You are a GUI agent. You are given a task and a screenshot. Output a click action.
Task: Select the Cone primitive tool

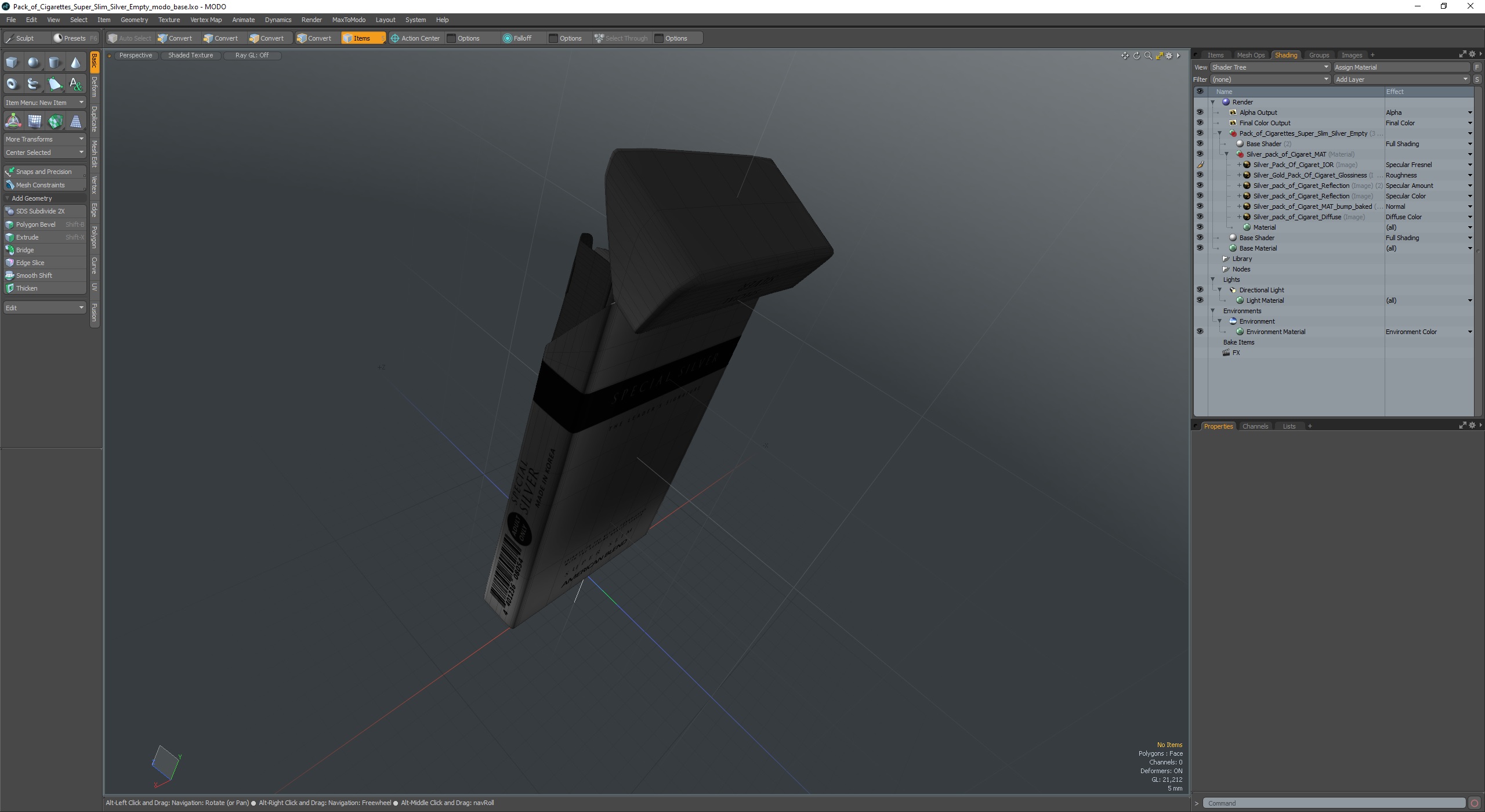click(x=75, y=63)
